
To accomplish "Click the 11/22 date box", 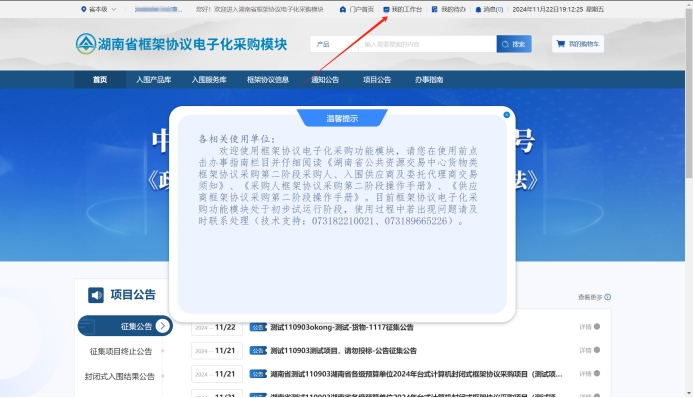I will [x=217, y=327].
